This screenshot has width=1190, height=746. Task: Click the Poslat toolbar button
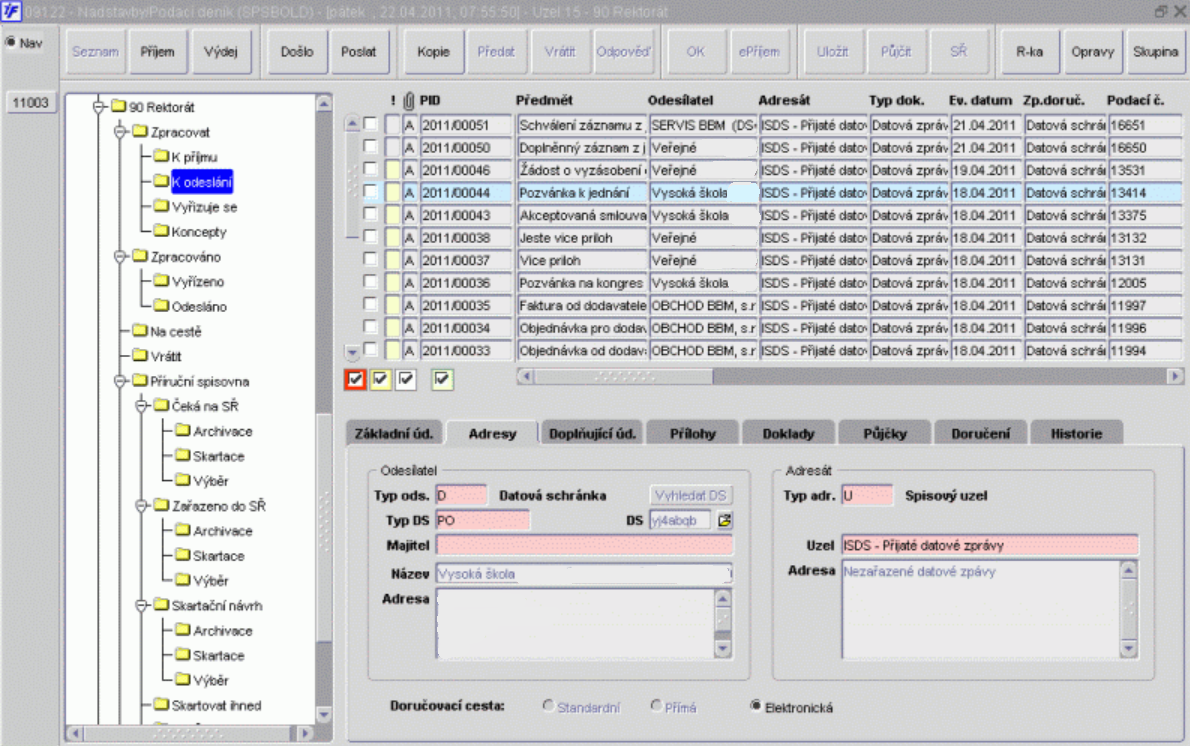coord(359,52)
